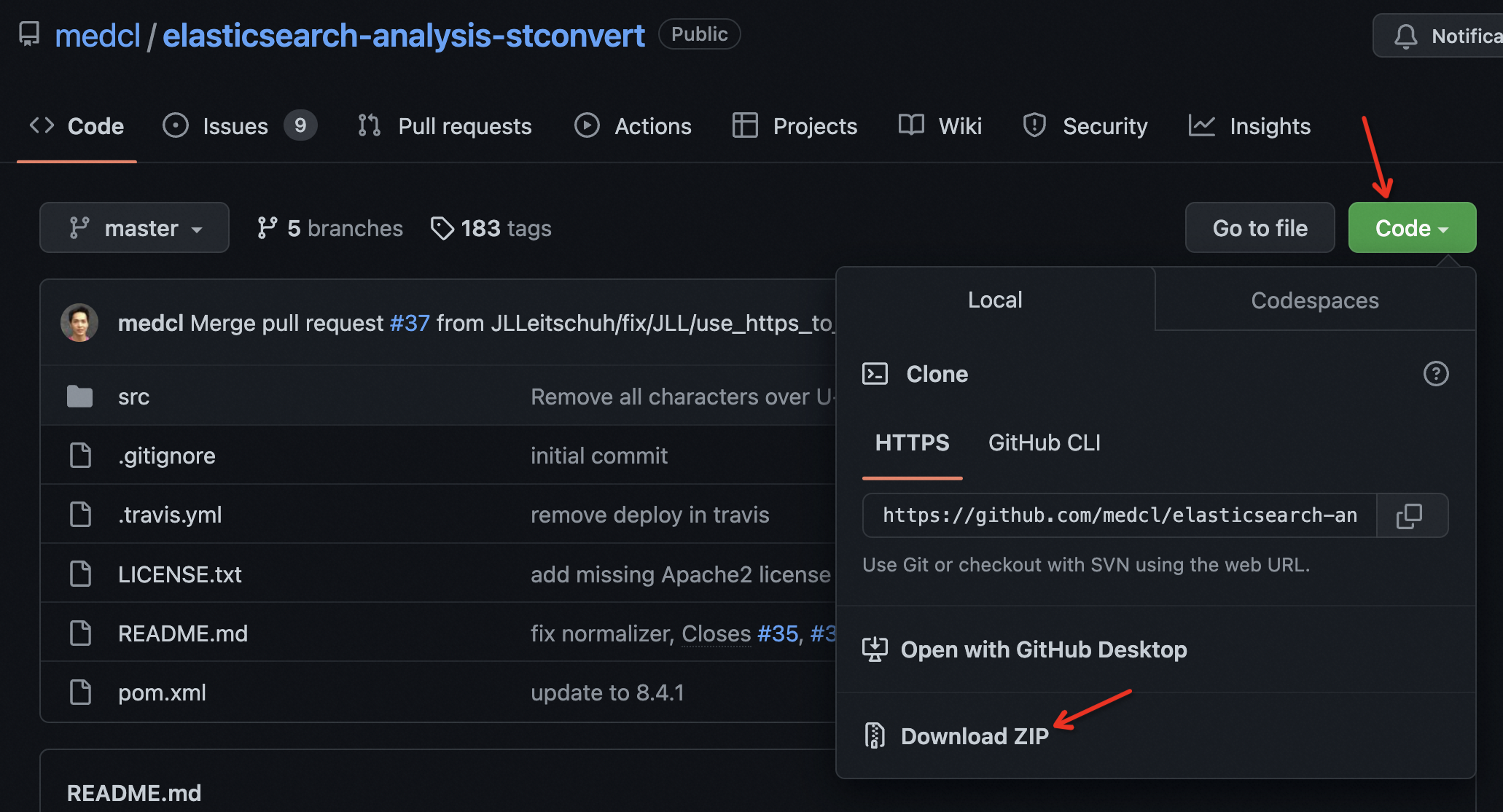
Task: Click the Clone help question-mark icon
Action: [x=1436, y=374]
